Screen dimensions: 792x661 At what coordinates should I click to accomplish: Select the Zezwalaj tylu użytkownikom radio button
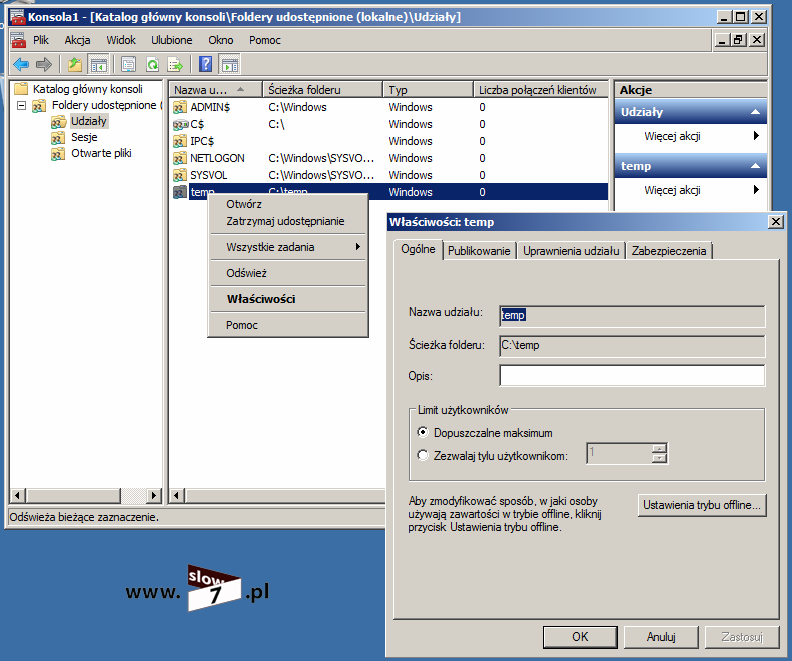(423, 456)
